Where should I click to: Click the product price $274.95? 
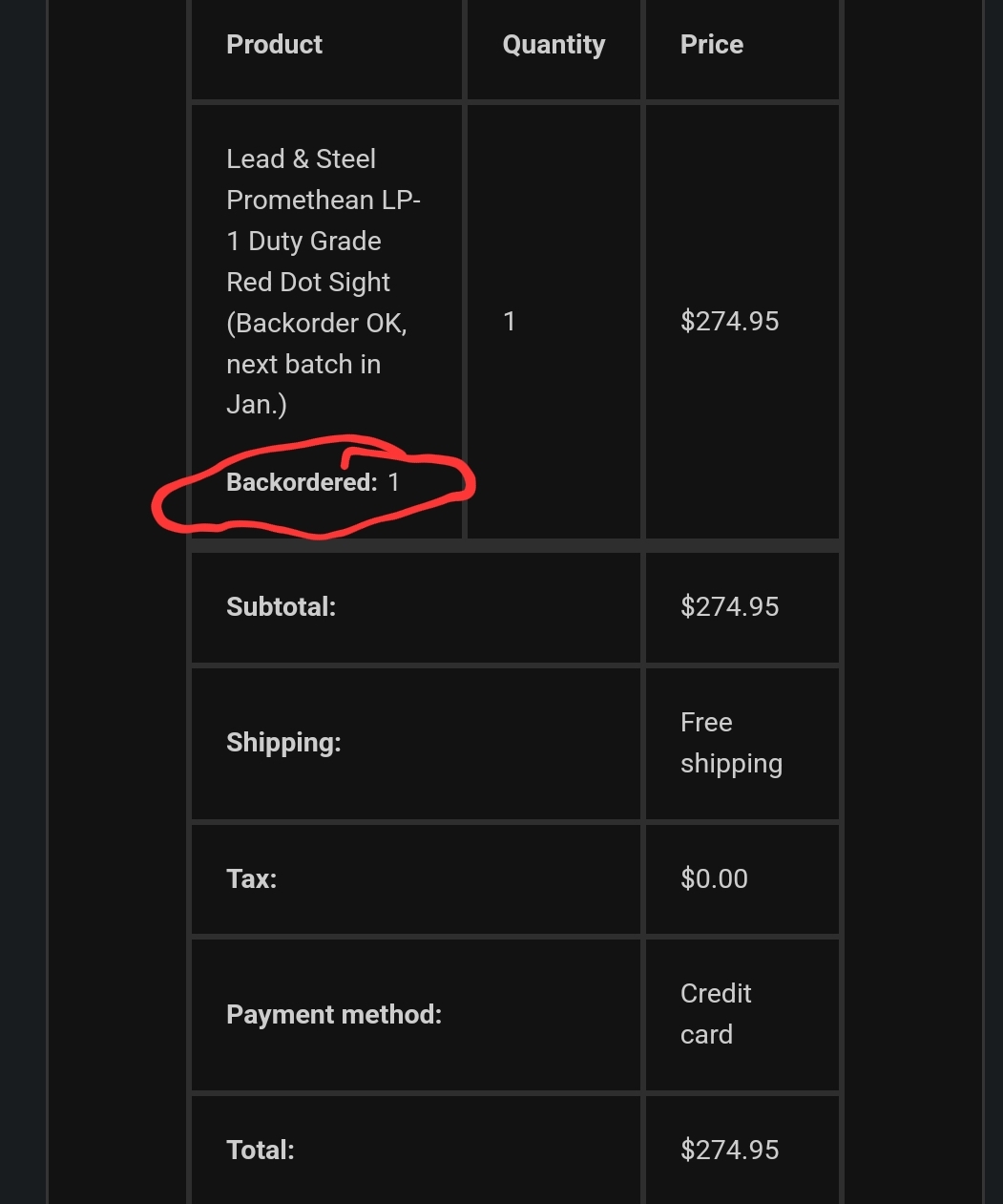click(x=729, y=322)
